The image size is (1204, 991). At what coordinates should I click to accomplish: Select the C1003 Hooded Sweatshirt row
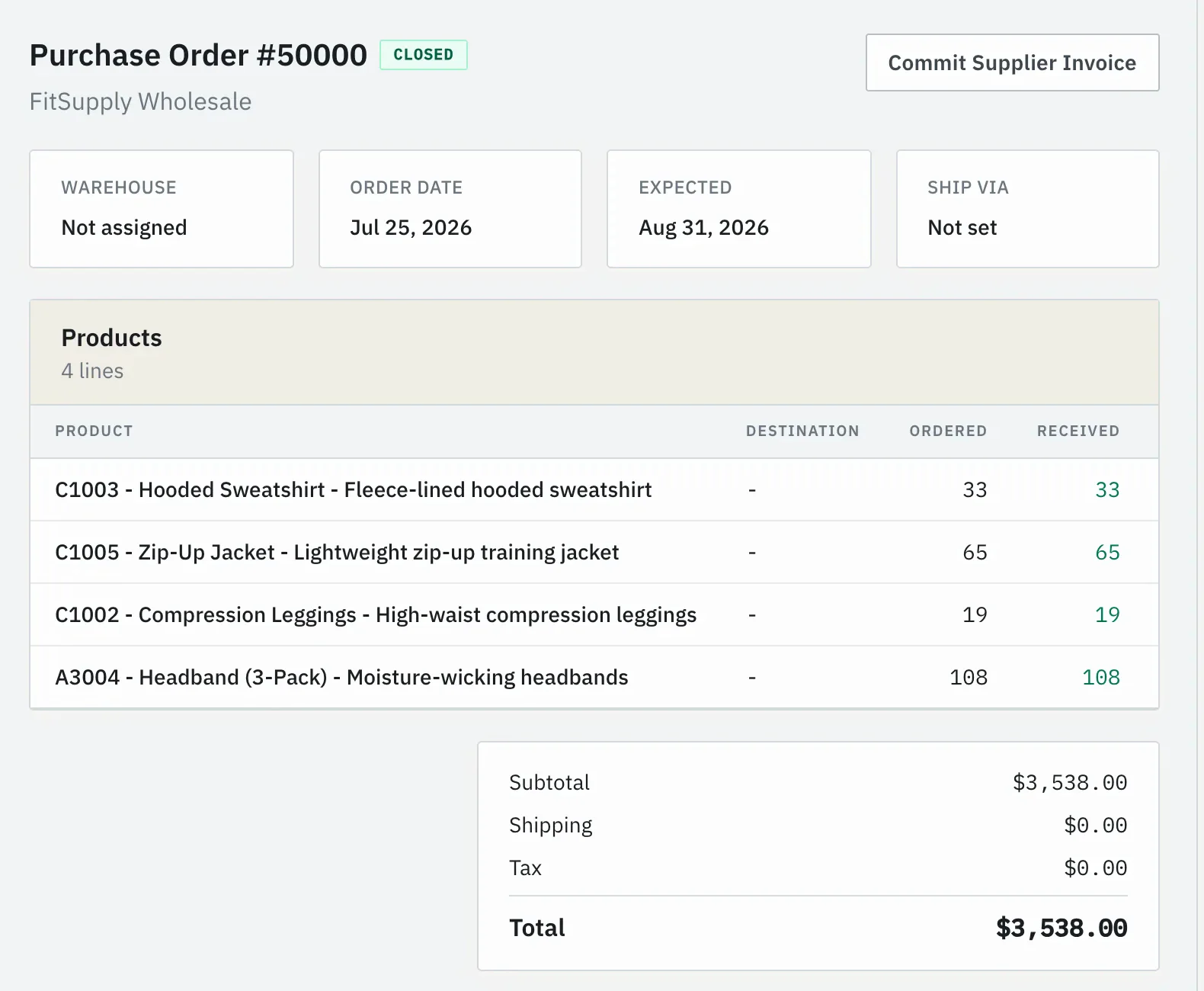point(594,489)
